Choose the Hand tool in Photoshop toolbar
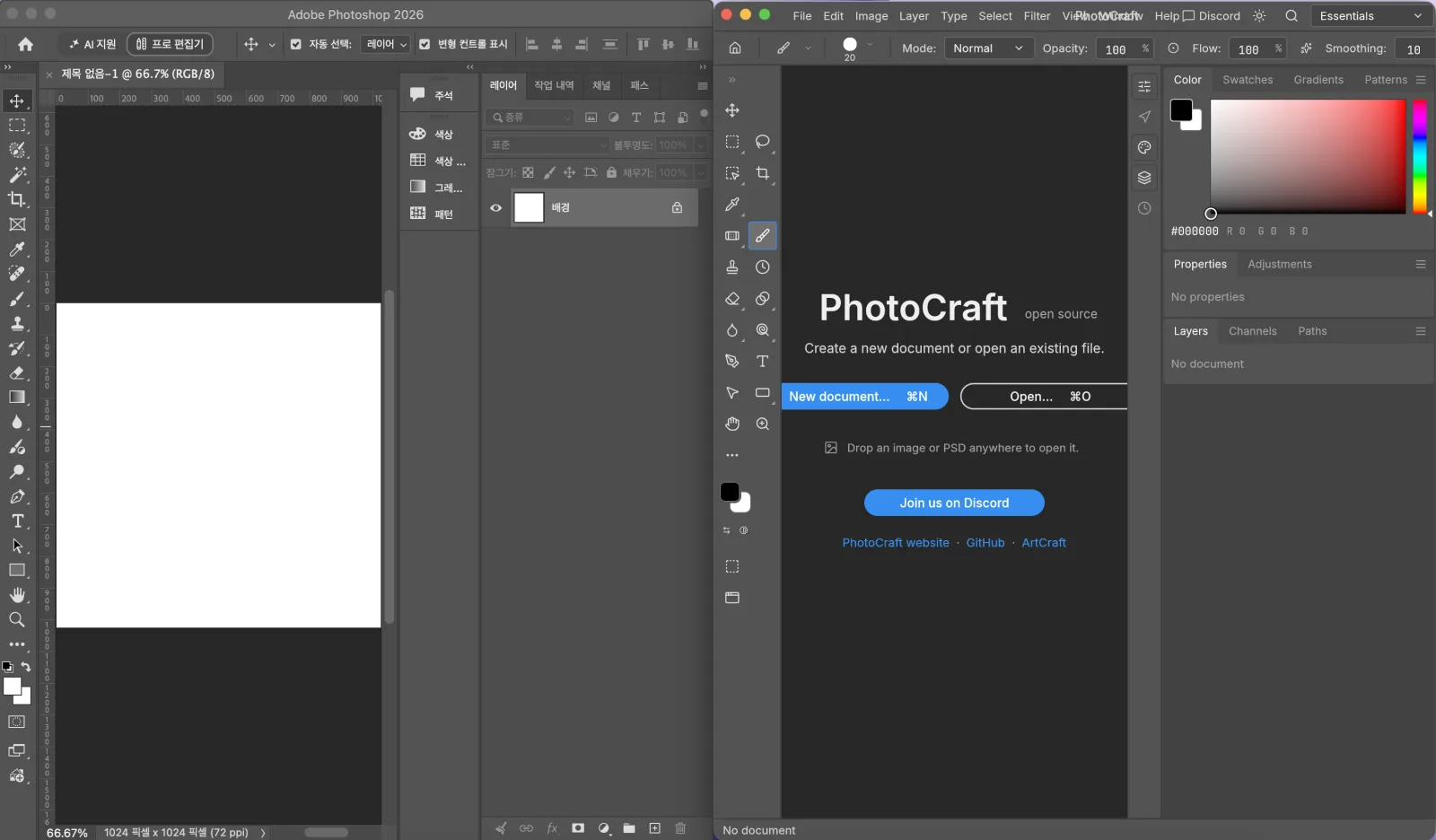This screenshot has height=840, width=1436. point(17,595)
